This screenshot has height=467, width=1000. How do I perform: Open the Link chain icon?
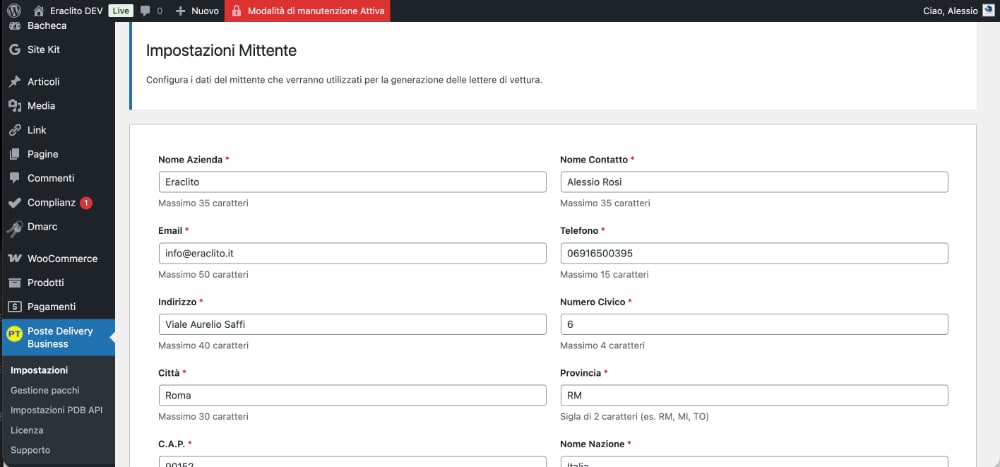(14, 130)
